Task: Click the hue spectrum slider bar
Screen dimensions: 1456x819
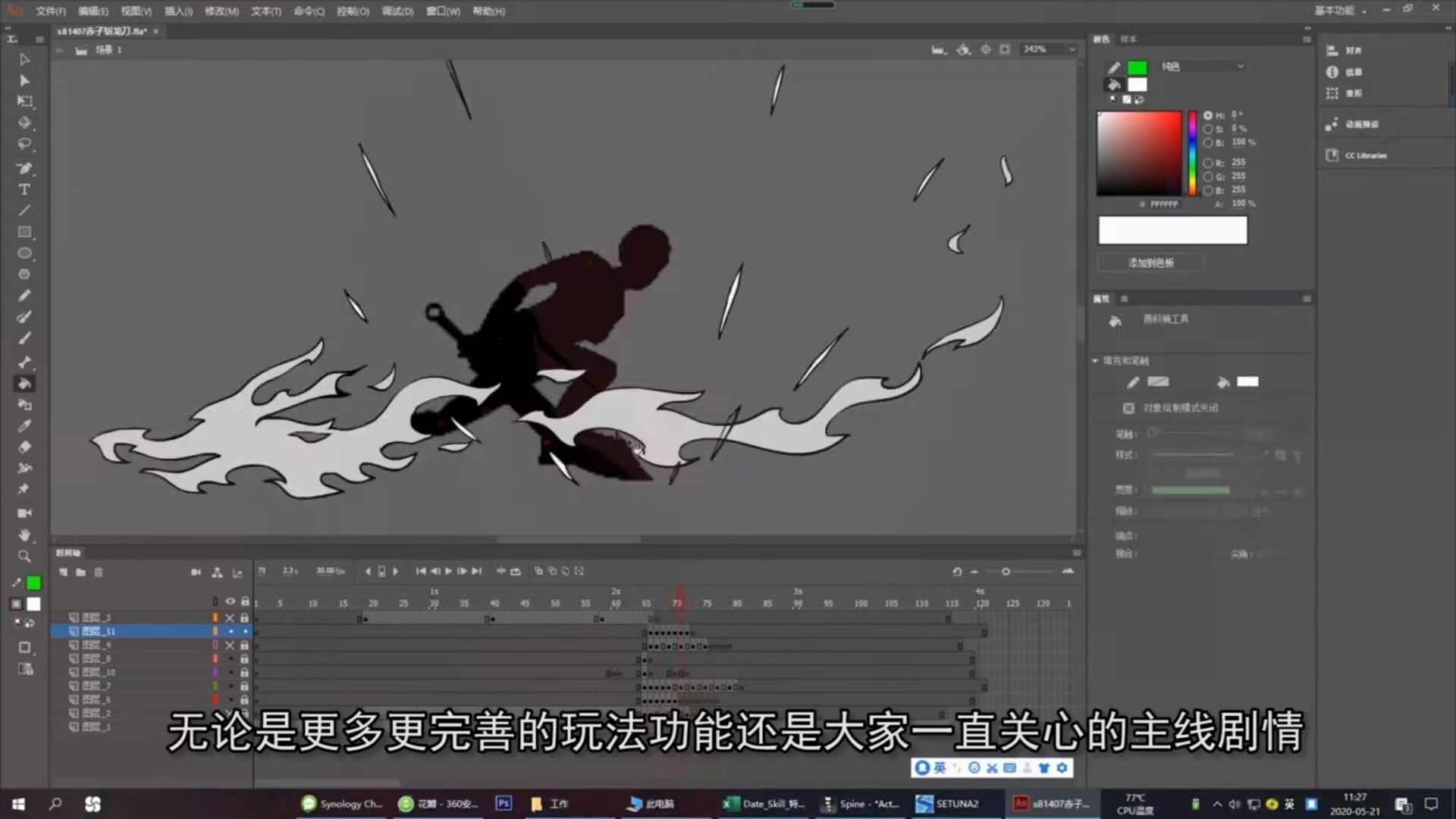Action: (x=1192, y=154)
